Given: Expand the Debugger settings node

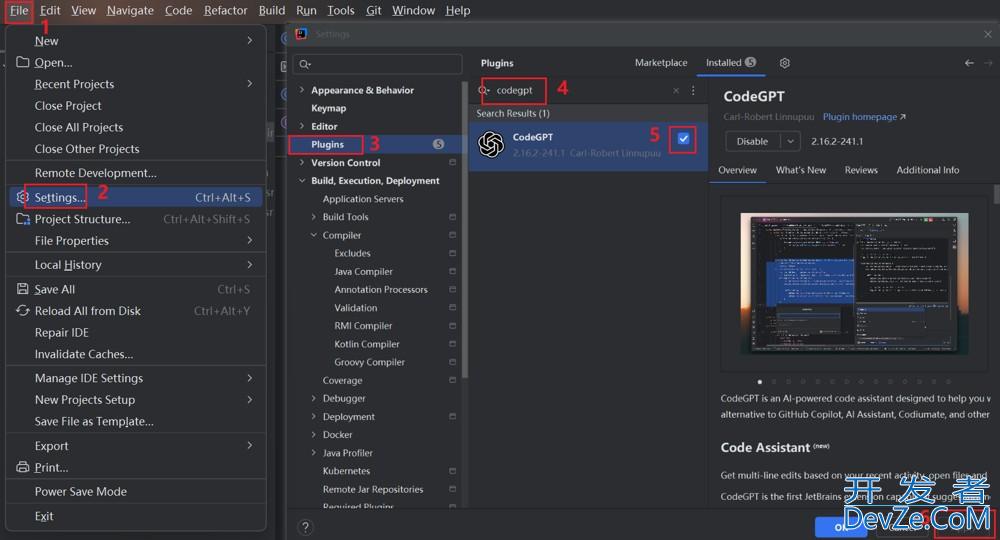Looking at the screenshot, I should pos(313,398).
